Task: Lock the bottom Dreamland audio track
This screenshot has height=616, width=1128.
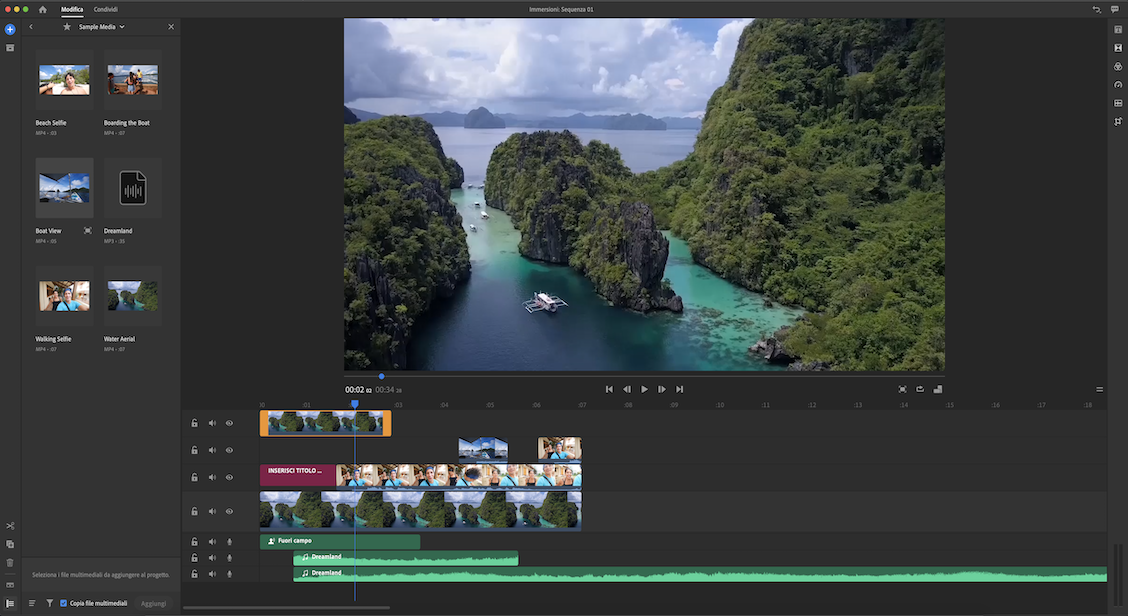Action: pos(195,574)
